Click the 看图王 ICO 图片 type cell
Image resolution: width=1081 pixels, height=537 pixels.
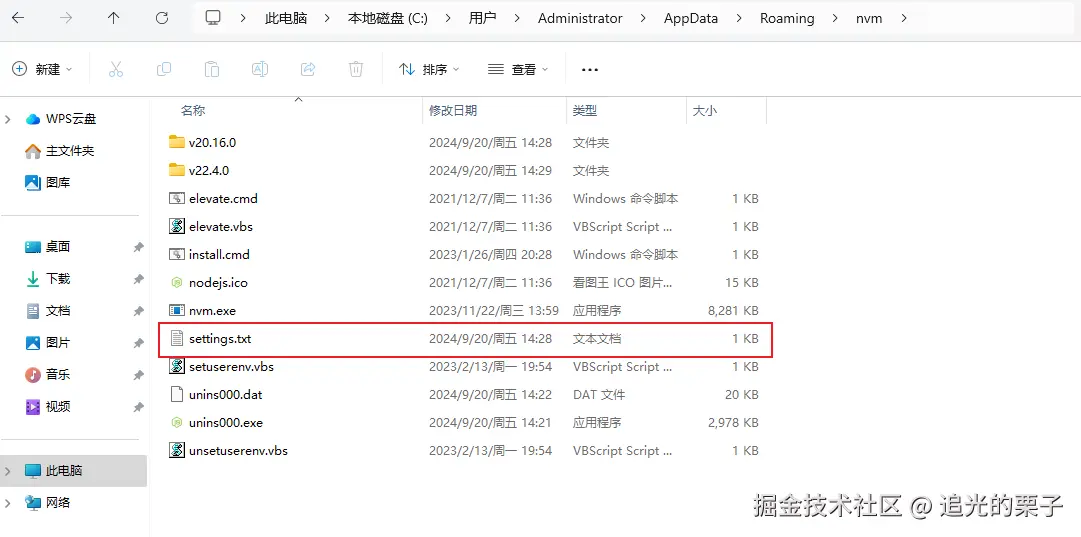coord(622,283)
